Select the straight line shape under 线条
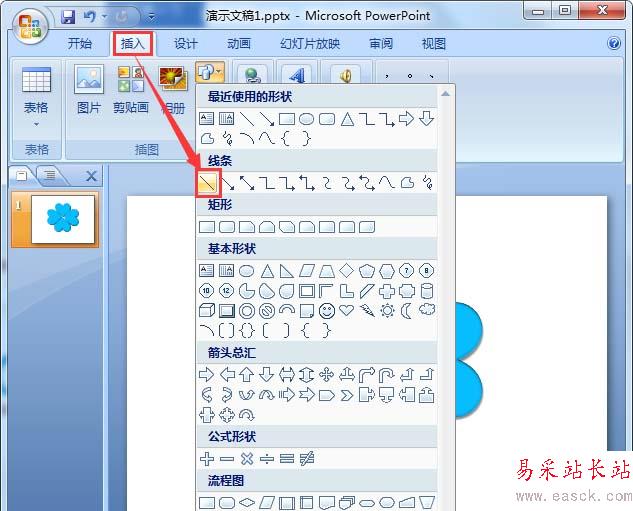This screenshot has width=633, height=511. [x=208, y=183]
